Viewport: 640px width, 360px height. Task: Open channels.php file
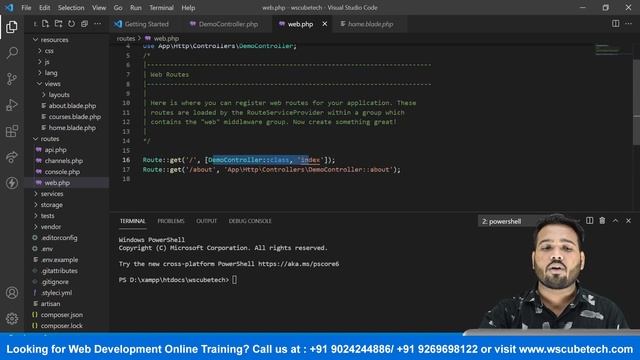[x=64, y=161]
